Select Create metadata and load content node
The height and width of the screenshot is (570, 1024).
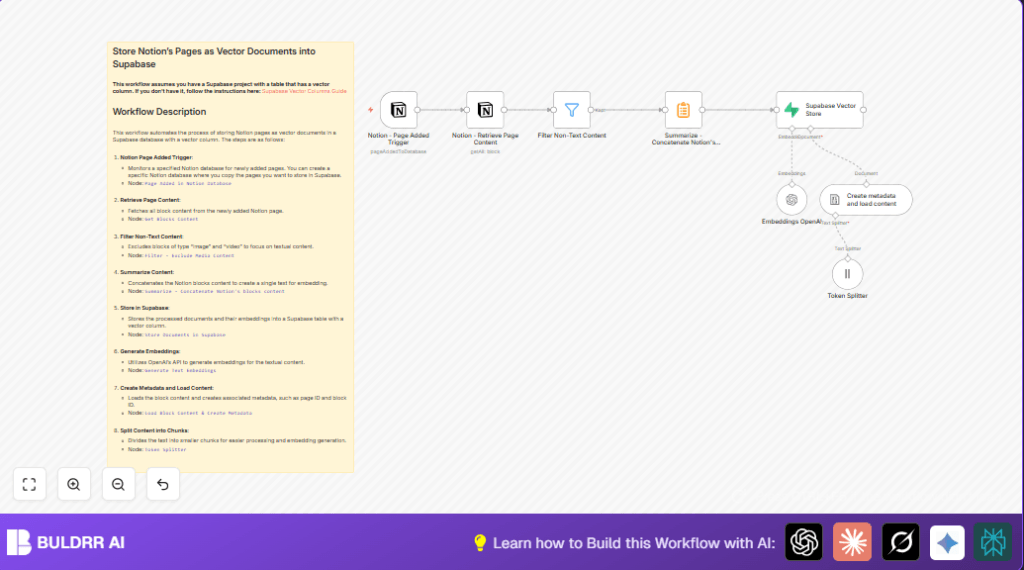[x=866, y=200]
